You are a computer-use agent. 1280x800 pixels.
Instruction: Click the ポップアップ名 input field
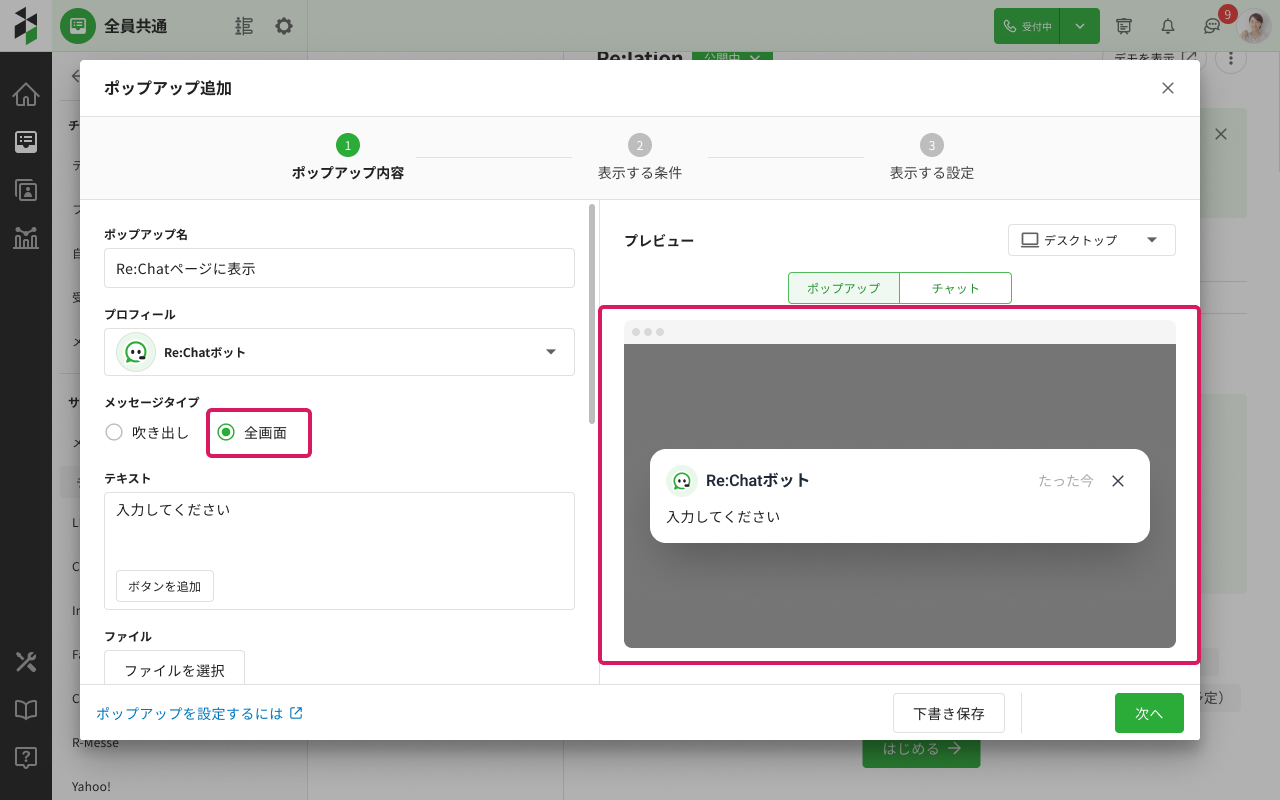pyautogui.click(x=339, y=268)
